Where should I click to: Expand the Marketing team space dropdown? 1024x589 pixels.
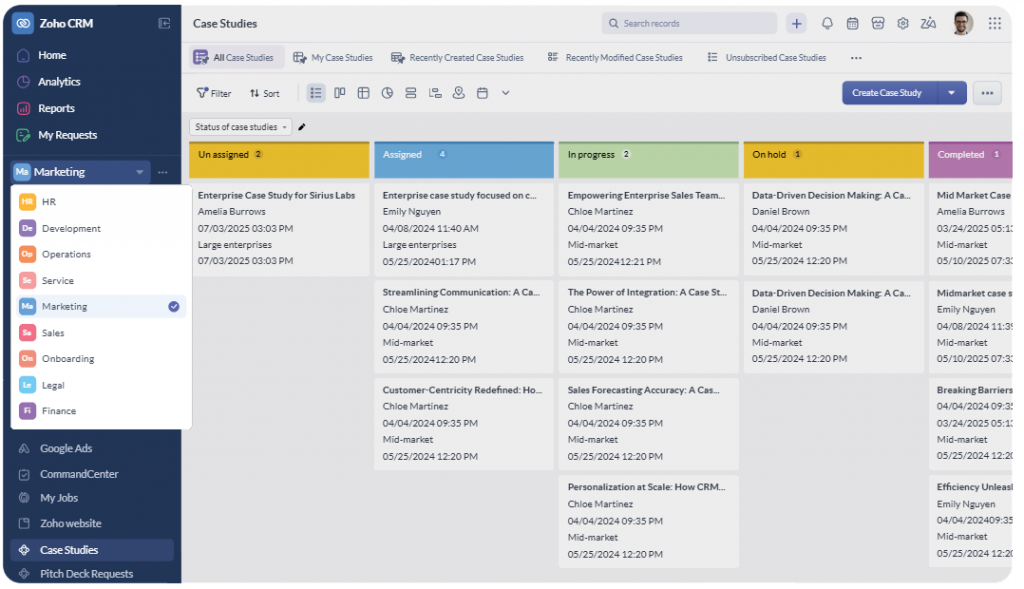tap(139, 172)
